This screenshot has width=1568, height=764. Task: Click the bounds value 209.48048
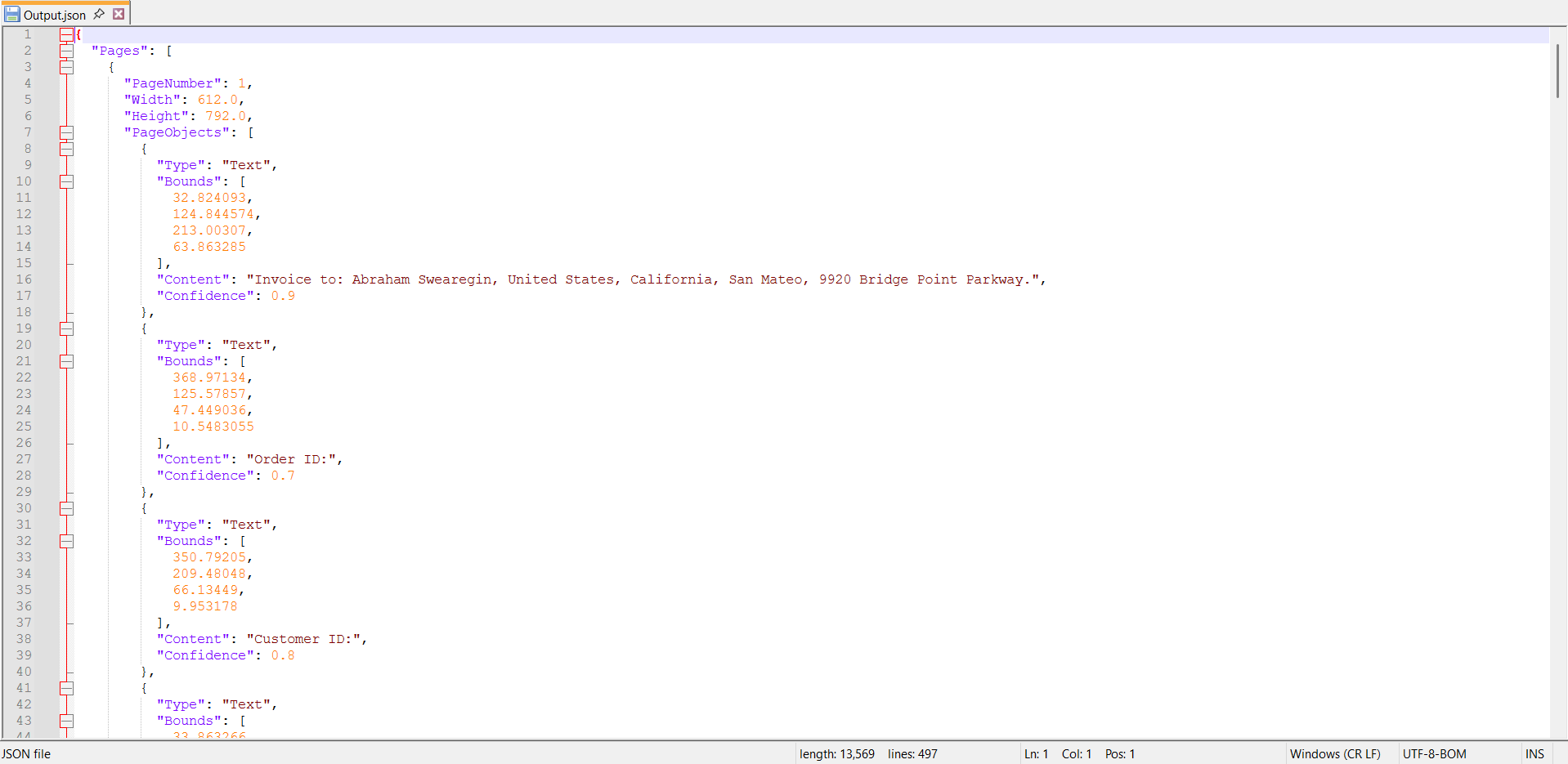pos(209,574)
